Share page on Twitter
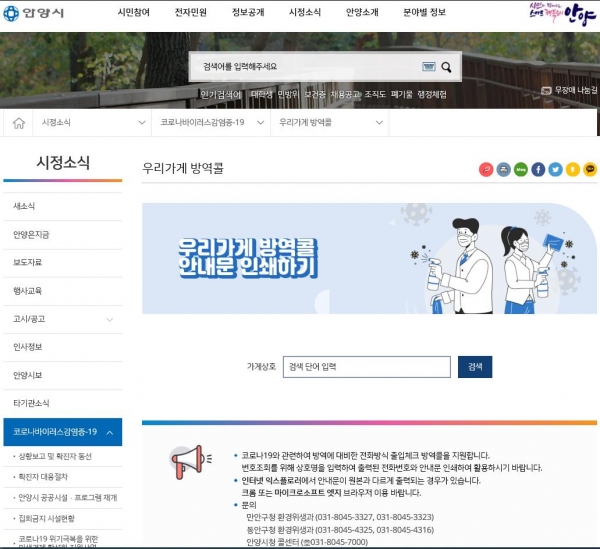Viewport: 600px width, 549px height. click(556, 169)
